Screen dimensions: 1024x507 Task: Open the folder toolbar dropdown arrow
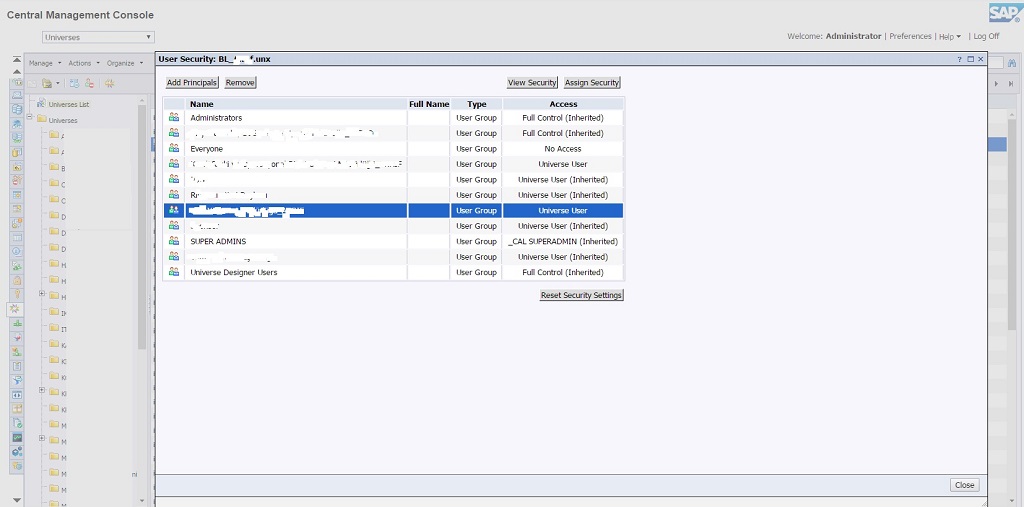[x=57, y=83]
